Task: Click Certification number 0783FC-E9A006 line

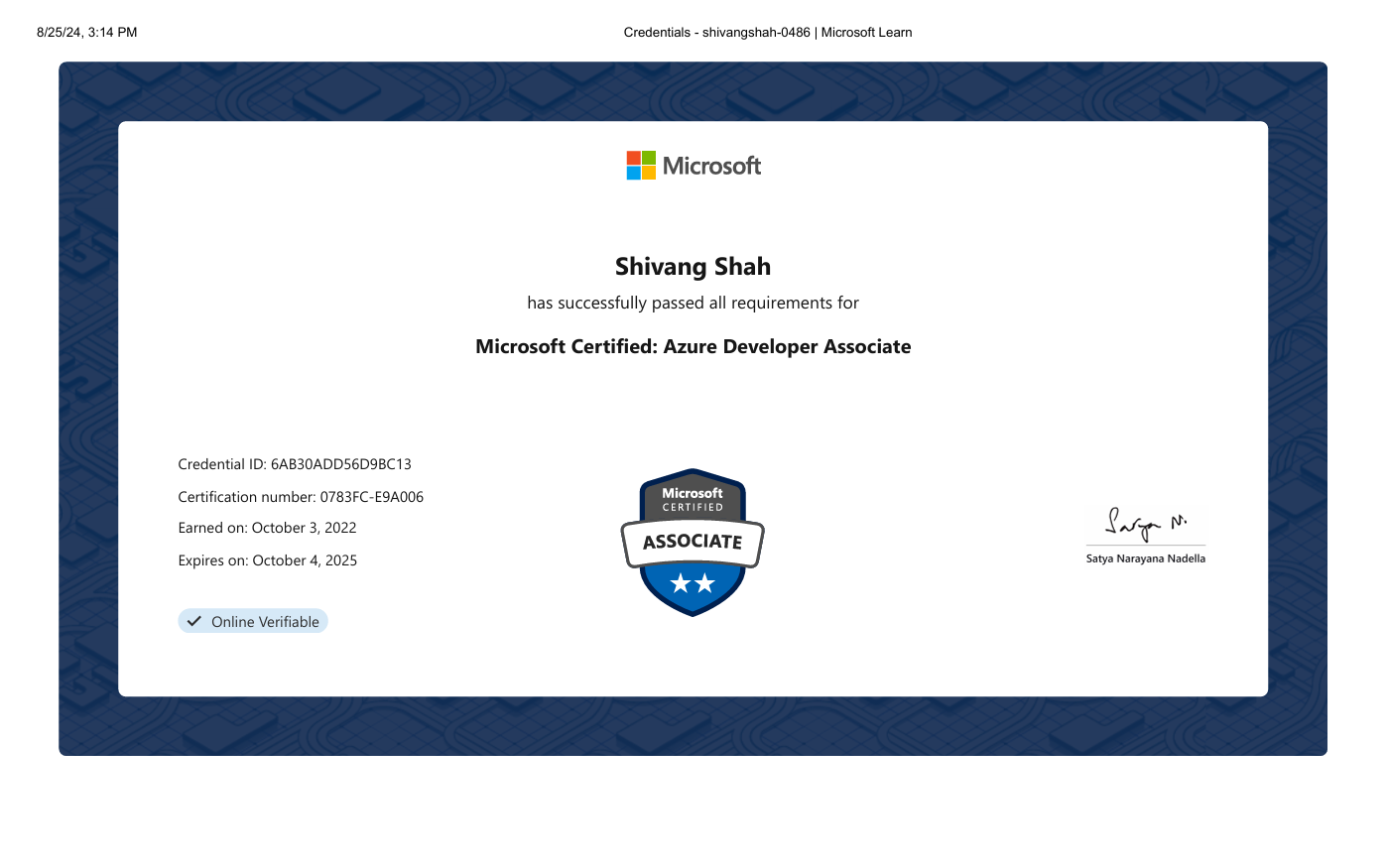Action: coord(301,497)
